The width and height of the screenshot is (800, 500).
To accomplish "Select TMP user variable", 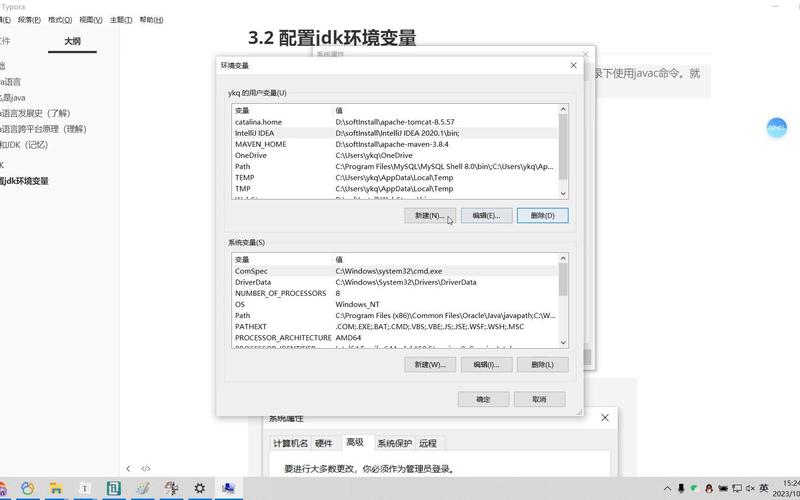I will 395,189.
